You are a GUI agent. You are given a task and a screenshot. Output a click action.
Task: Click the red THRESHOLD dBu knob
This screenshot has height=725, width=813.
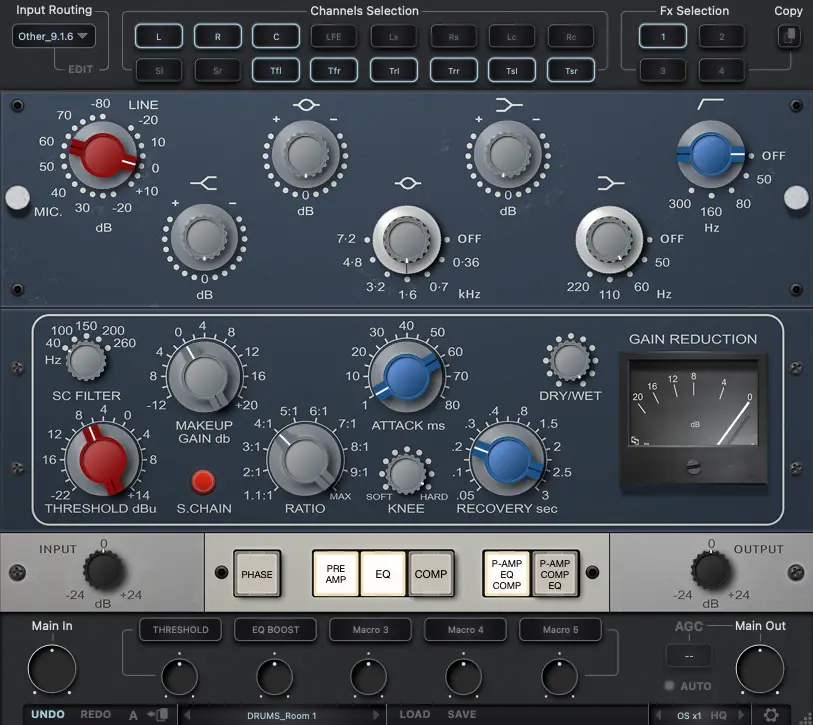(x=103, y=459)
